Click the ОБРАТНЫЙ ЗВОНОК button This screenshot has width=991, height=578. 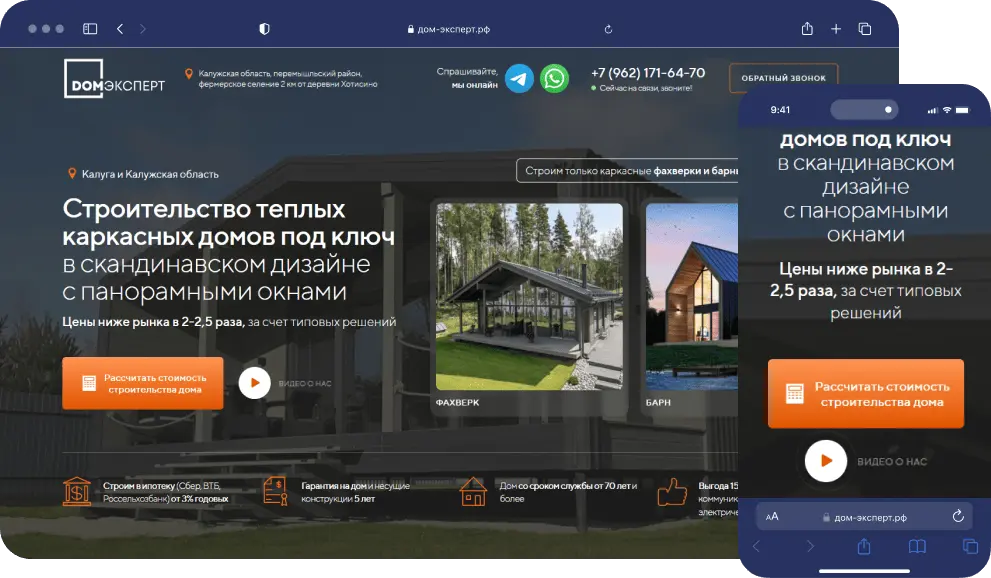coord(783,78)
